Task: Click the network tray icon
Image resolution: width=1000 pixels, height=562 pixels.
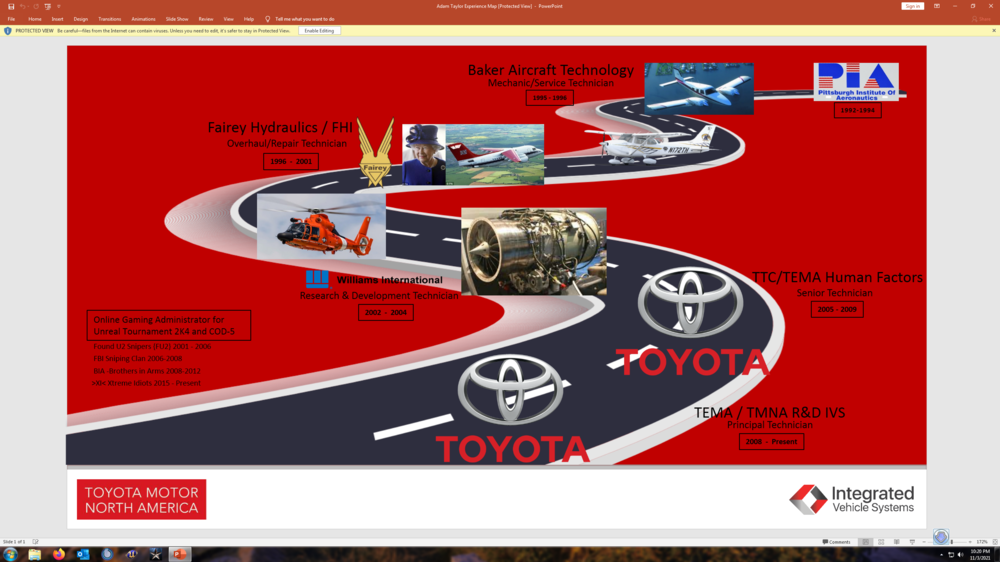Action: (x=951, y=555)
